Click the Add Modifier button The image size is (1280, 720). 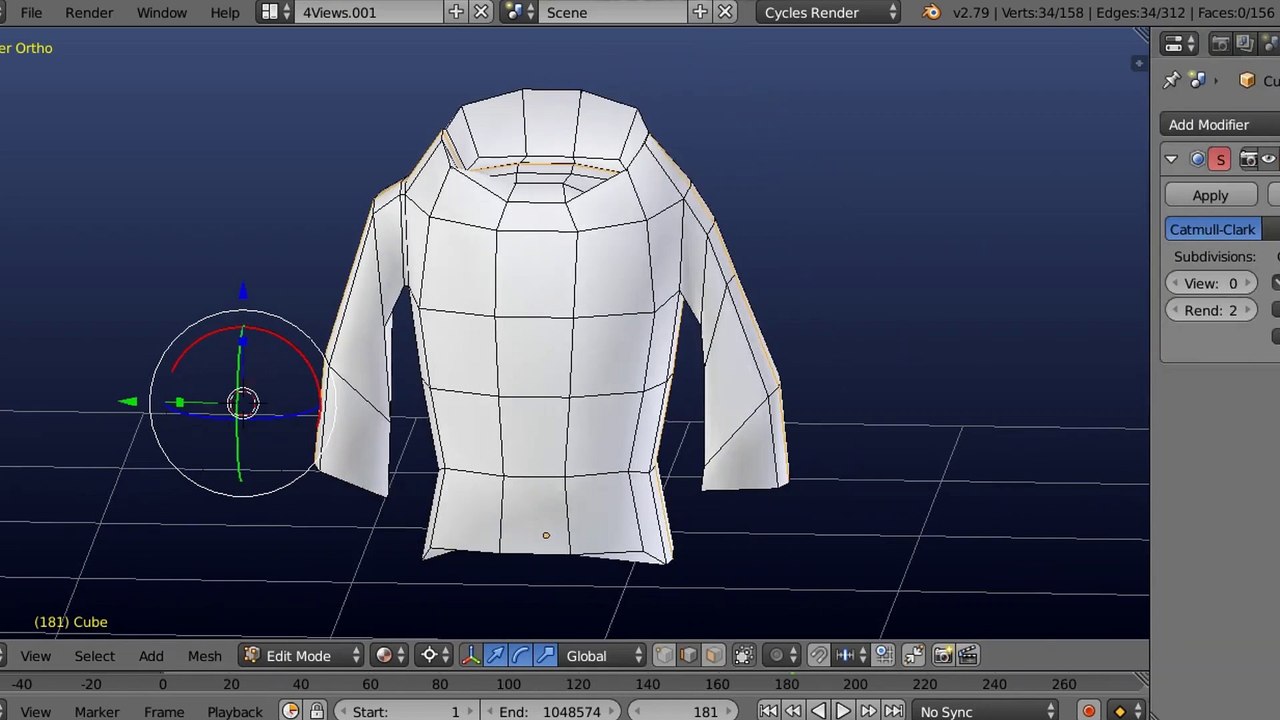coord(1220,125)
